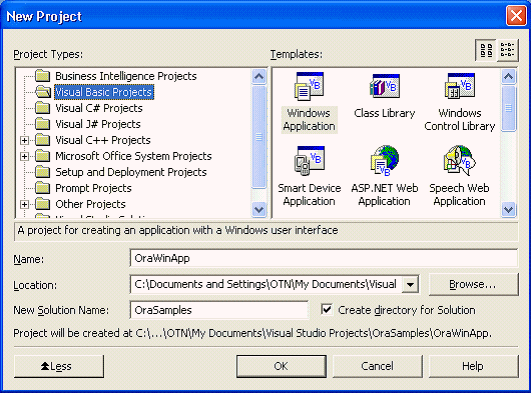Viewport: 531px width, 393px height.
Task: Expand the Microsoft Office System Projects node
Action: [x=24, y=156]
